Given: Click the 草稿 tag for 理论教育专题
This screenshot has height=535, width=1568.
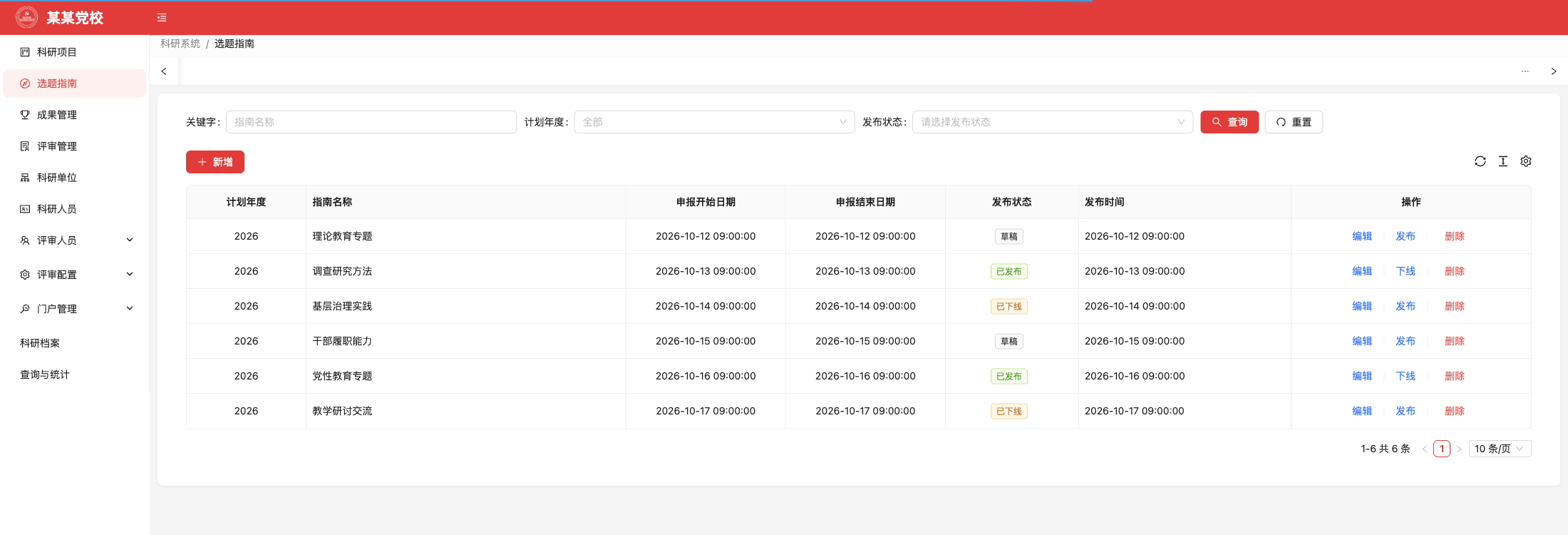Looking at the screenshot, I should (x=1009, y=237).
